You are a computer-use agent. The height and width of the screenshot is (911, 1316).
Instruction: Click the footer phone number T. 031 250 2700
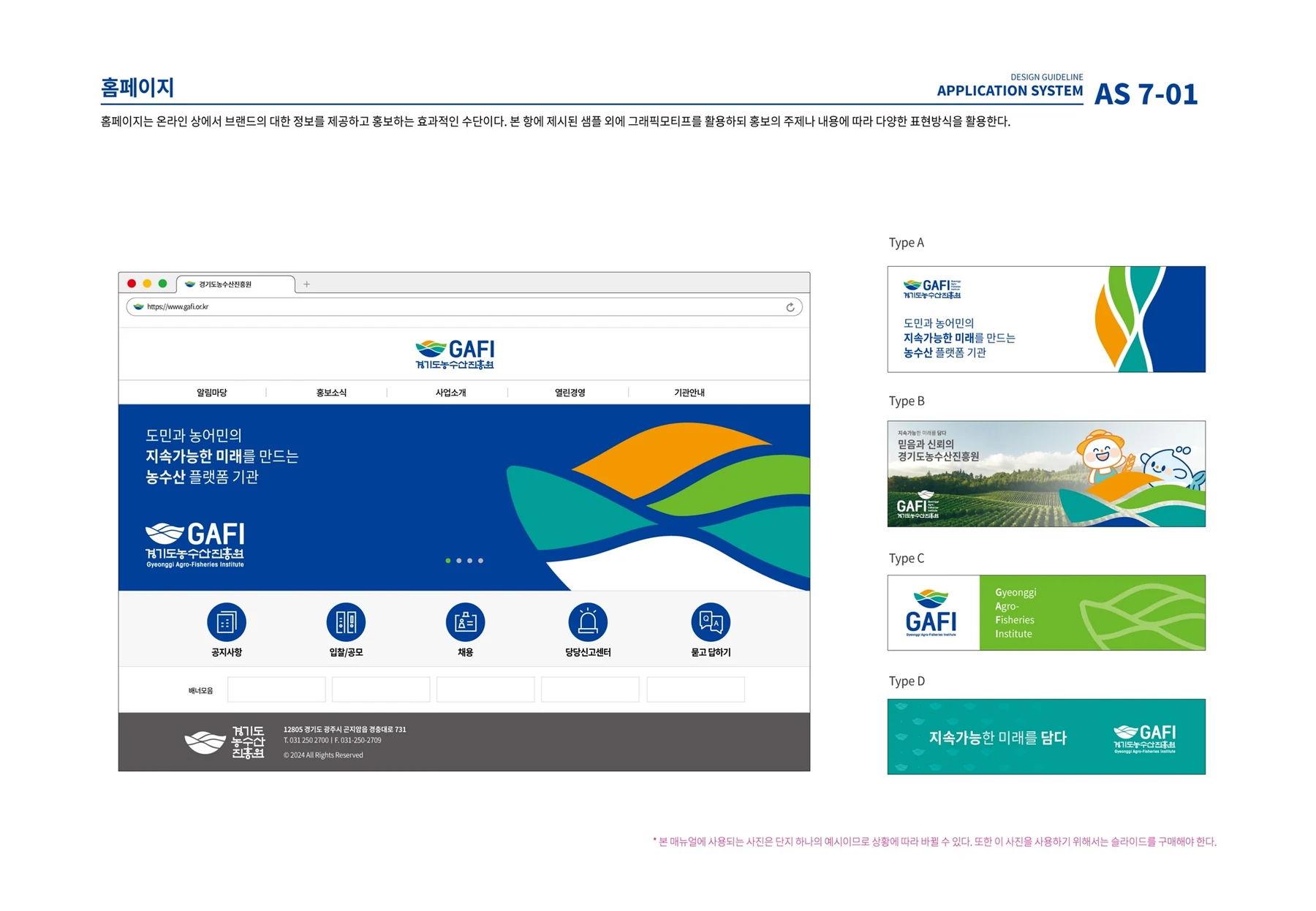[306, 741]
